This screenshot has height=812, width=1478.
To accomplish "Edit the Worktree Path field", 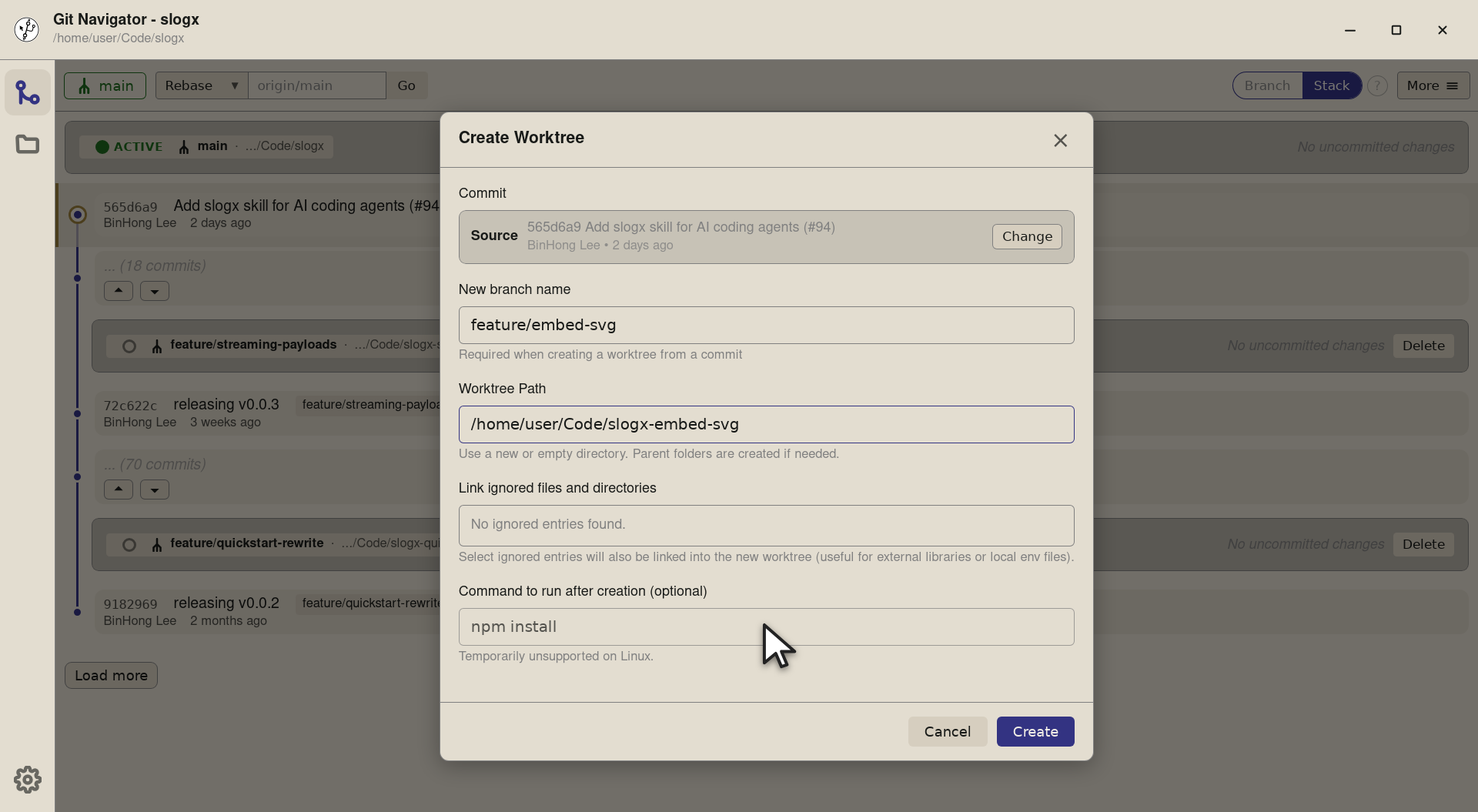I will (766, 424).
